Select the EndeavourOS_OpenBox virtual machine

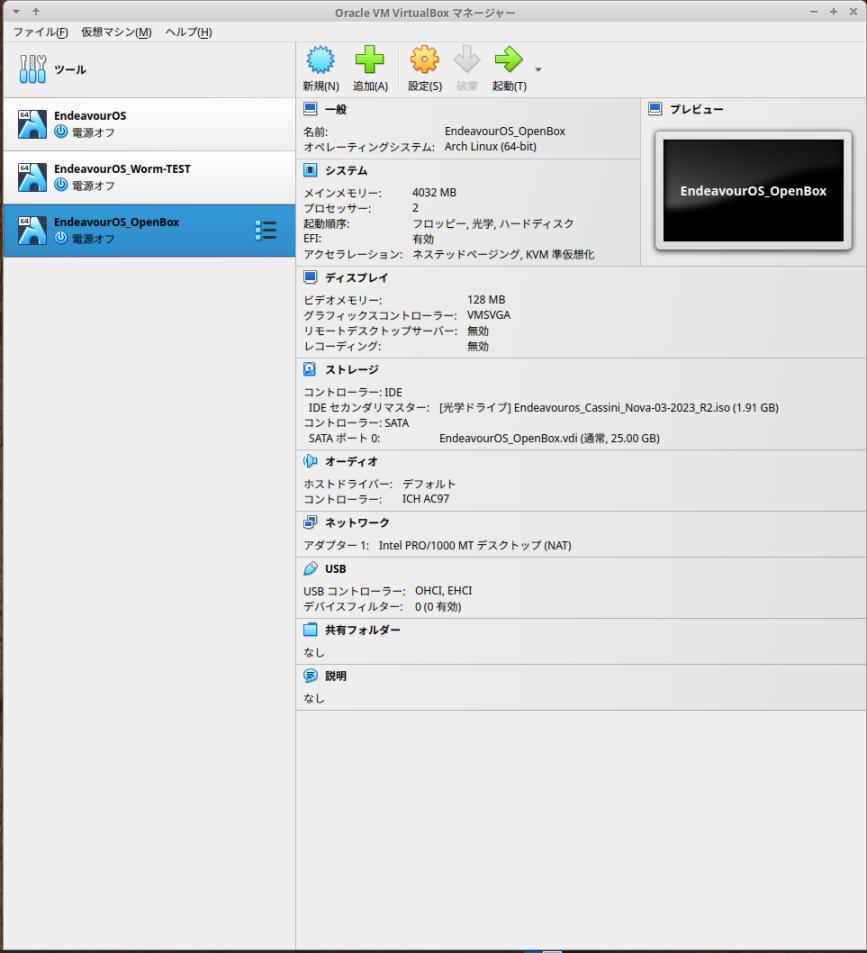149,230
